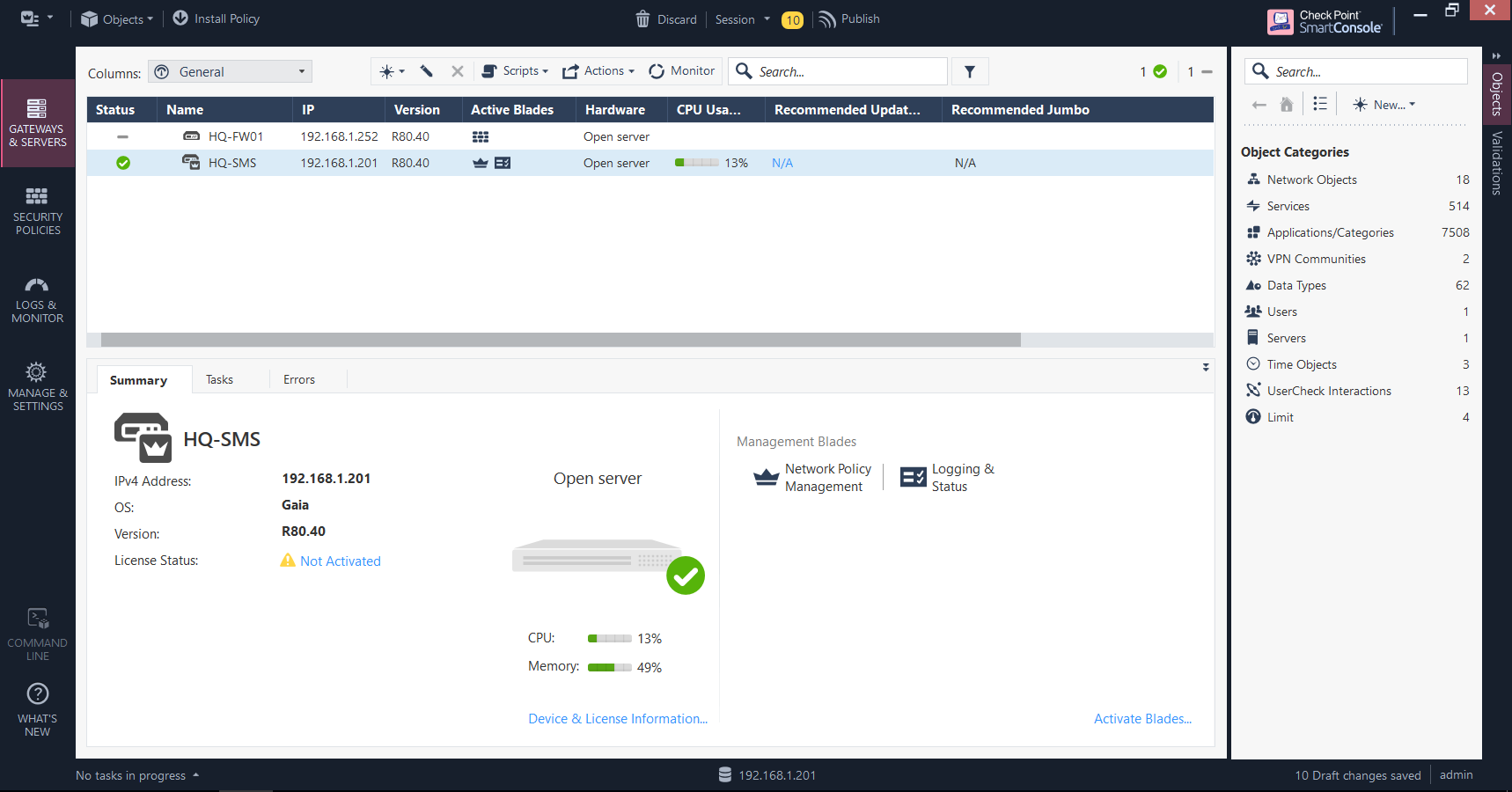Screen dimensions: 1512x792
Task: Click Logging & Status blade icon
Action: coord(914,478)
